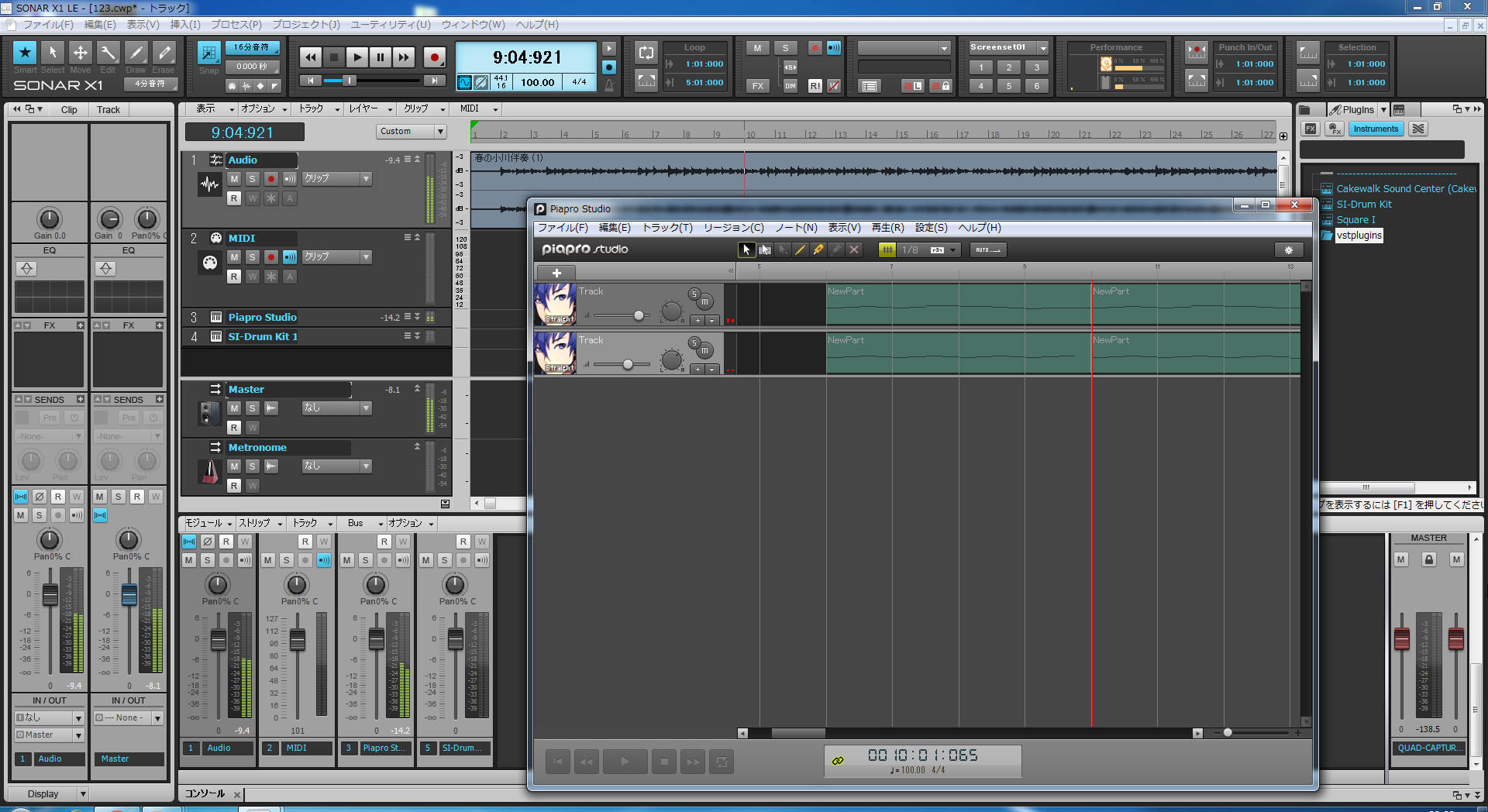
Task: Select the Smart tool in SONAR
Action: point(25,53)
